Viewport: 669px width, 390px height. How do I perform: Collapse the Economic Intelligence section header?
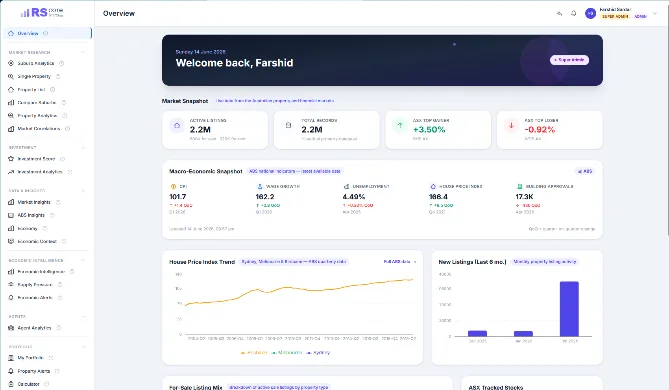[83, 260]
